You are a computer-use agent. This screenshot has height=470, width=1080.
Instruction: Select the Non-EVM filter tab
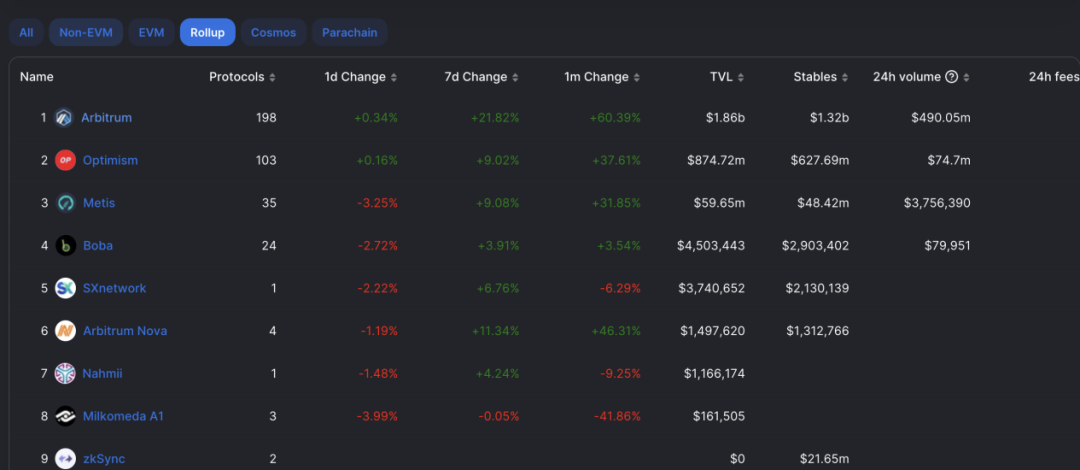point(86,32)
